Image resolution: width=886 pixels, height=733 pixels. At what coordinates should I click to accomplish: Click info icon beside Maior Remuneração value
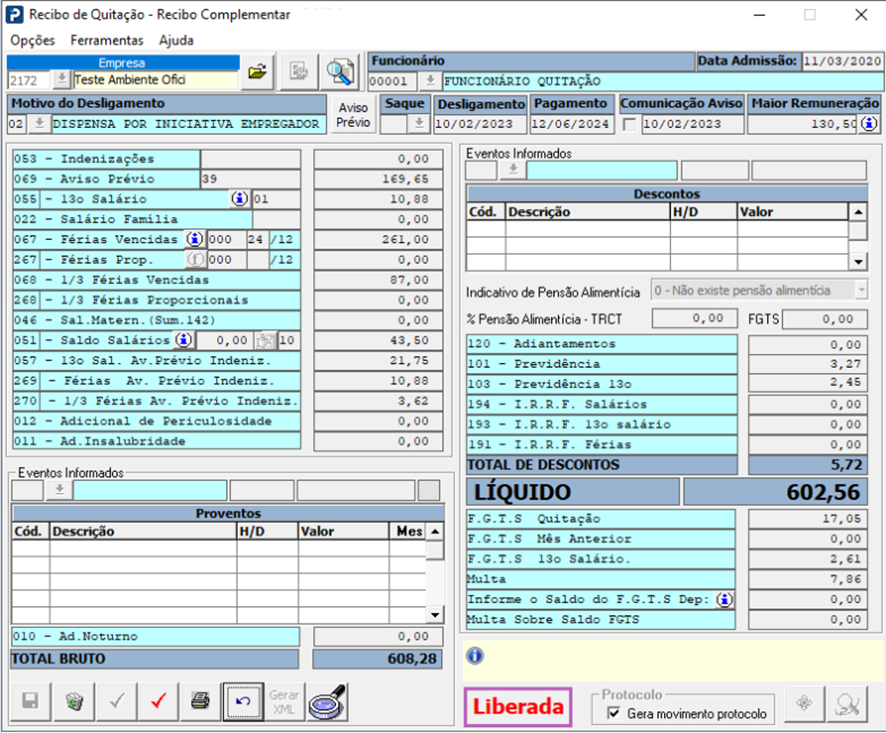869,124
